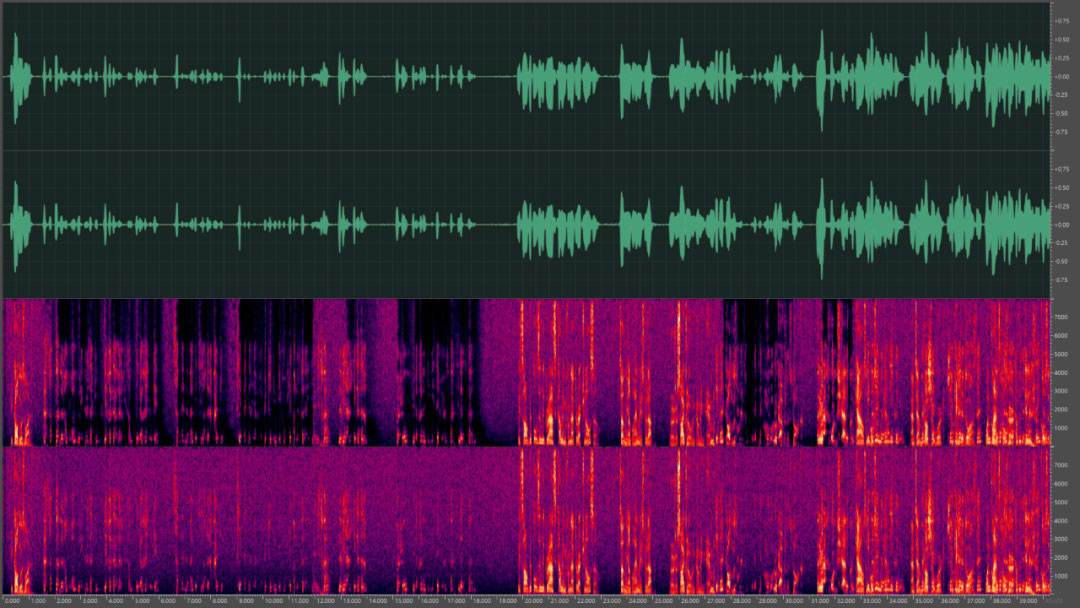Image resolution: width=1080 pixels, height=608 pixels.
Task: Click the 10.000 mark on the time ruler
Action: [273, 601]
